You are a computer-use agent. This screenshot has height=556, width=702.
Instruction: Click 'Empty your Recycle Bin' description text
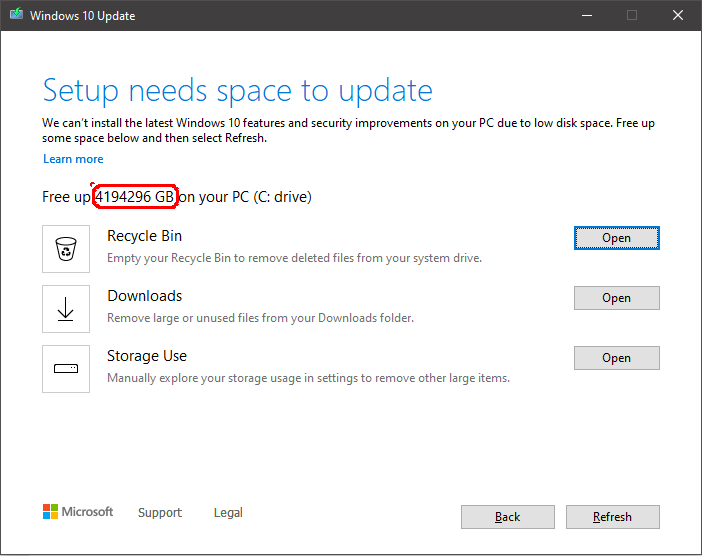point(294,258)
